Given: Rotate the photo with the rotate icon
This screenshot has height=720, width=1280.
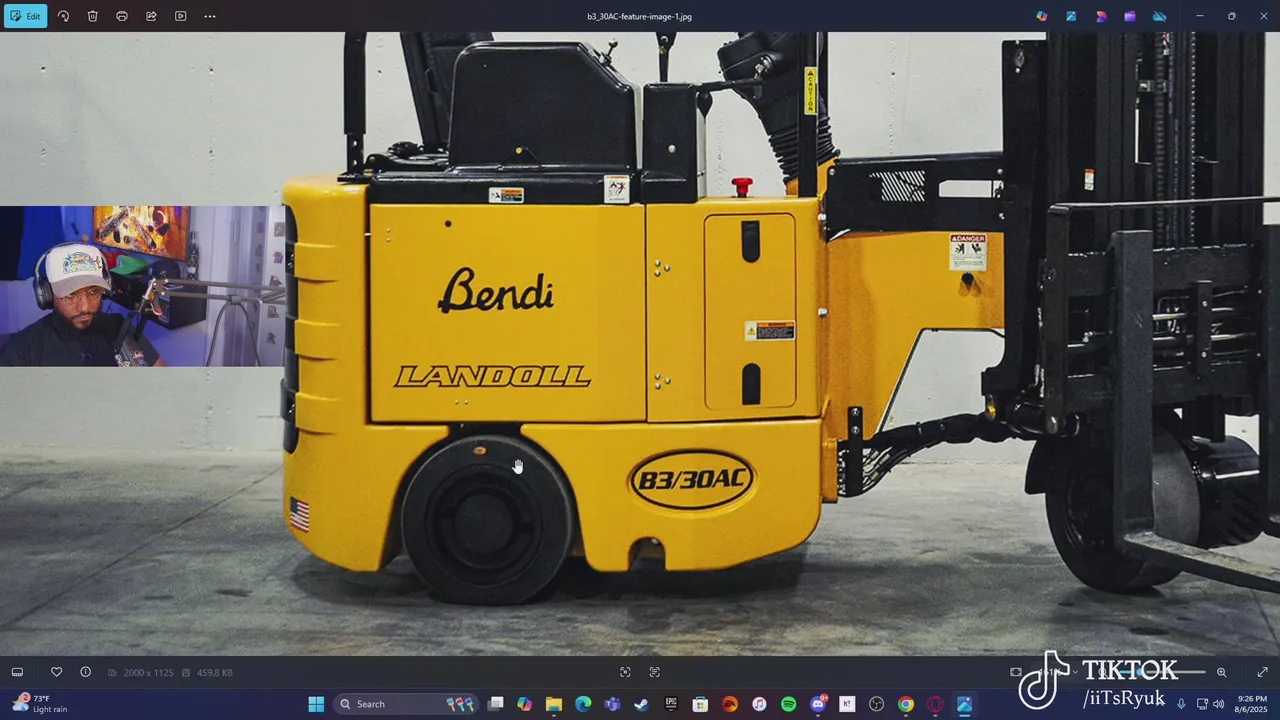Looking at the screenshot, I should (x=63, y=16).
